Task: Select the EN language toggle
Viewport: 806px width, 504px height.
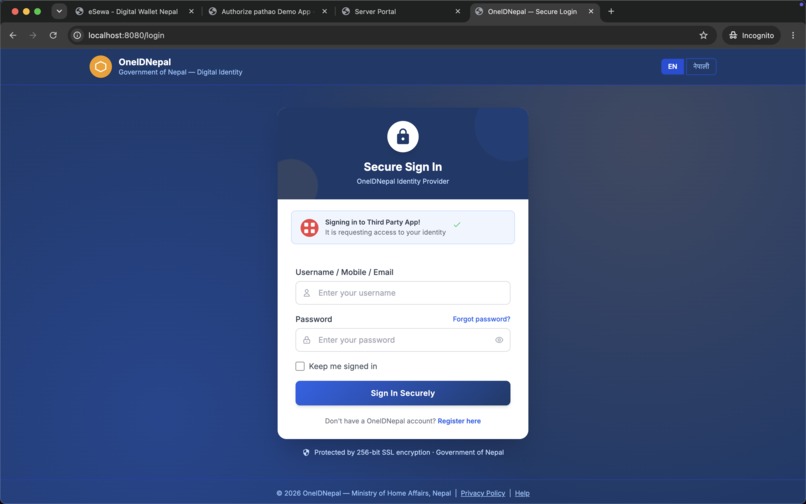Action: 672,66
